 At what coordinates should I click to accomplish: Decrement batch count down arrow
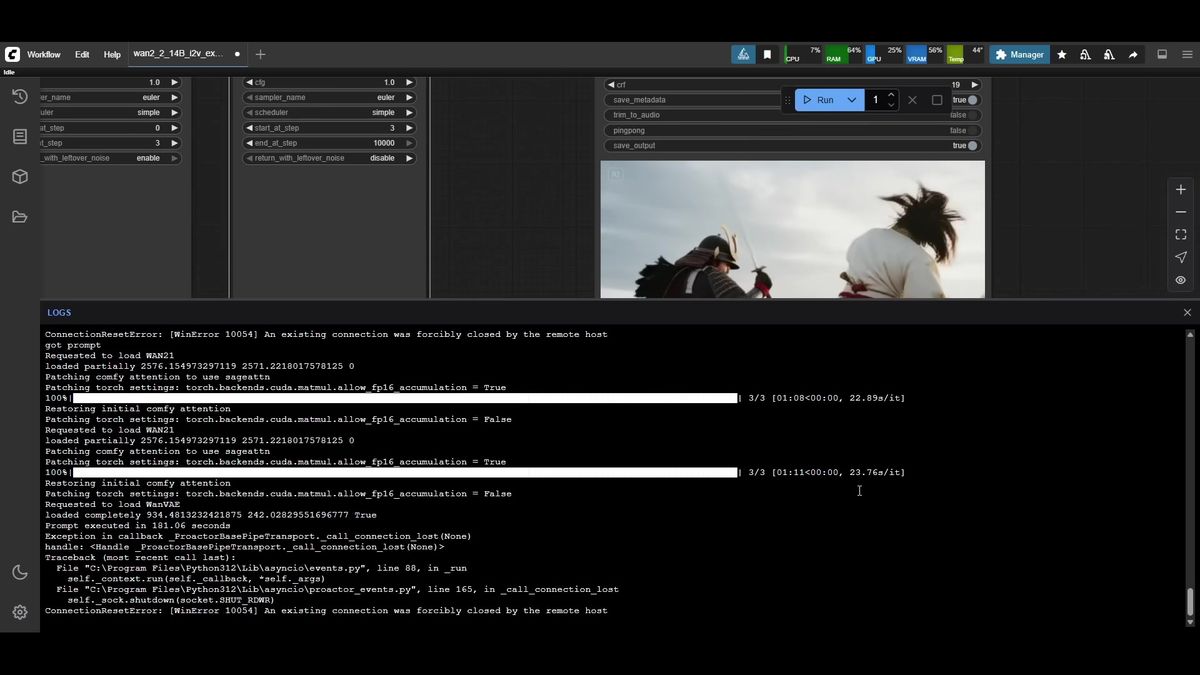[891, 105]
